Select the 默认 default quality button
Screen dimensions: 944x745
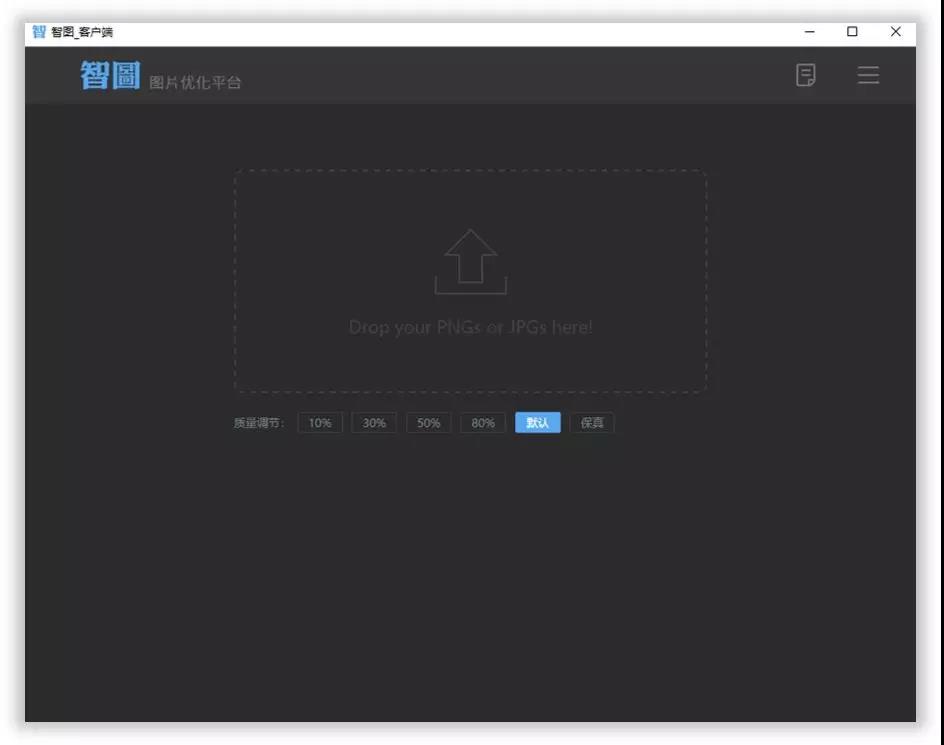tap(538, 423)
